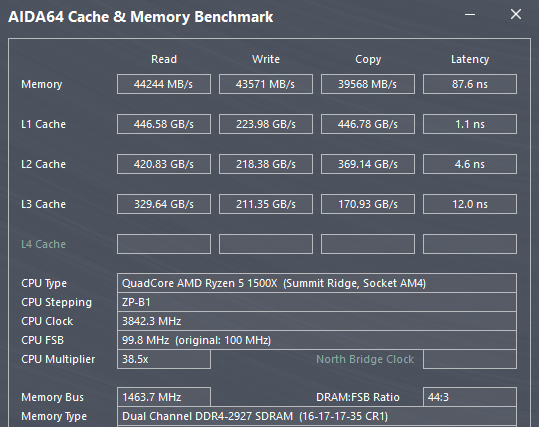This screenshot has height=427, width=539.
Task: Click the greyed L4 Cache label
Action: [x=43, y=244]
